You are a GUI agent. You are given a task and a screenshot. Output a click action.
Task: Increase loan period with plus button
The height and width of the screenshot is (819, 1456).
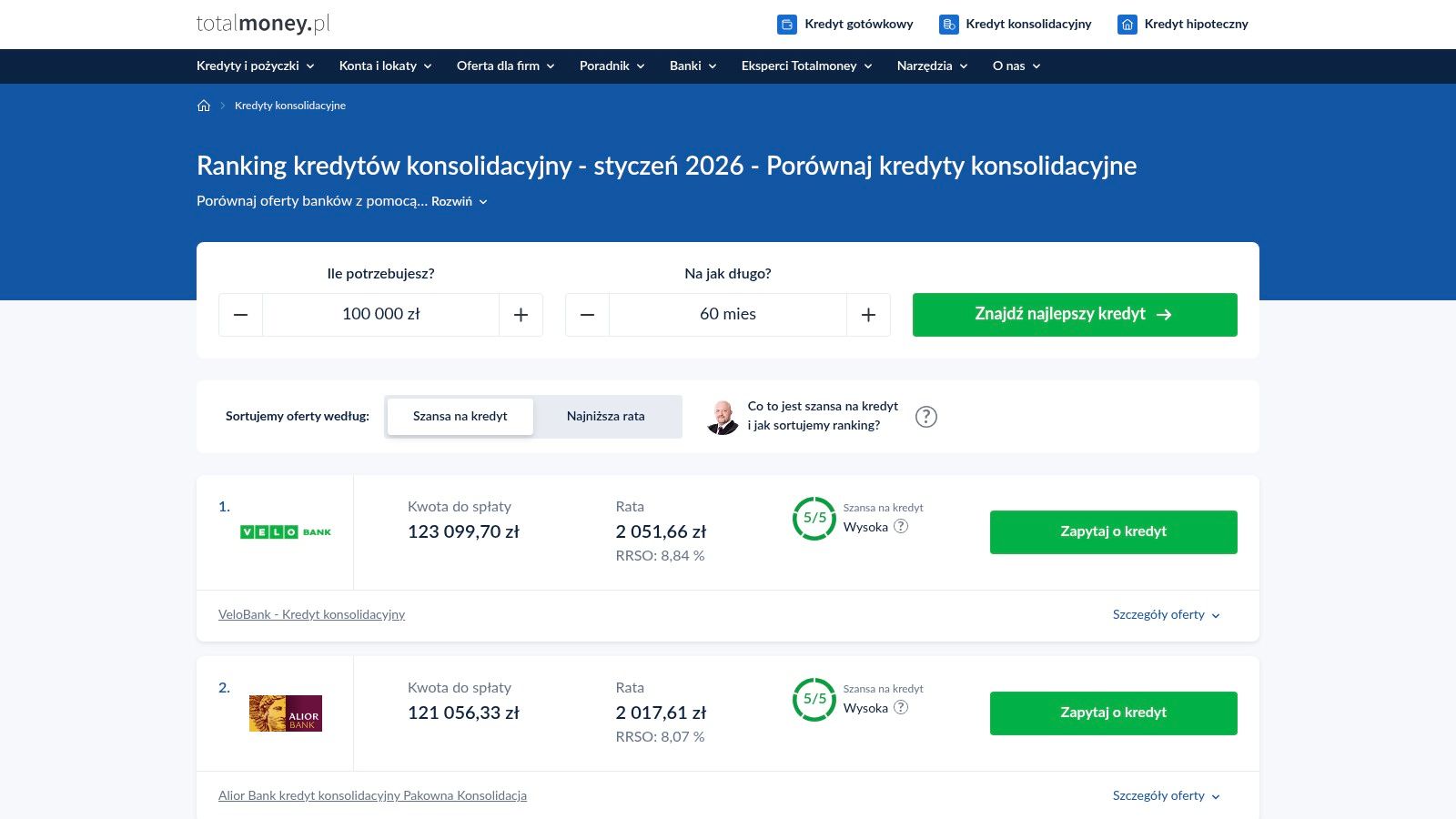coord(868,315)
